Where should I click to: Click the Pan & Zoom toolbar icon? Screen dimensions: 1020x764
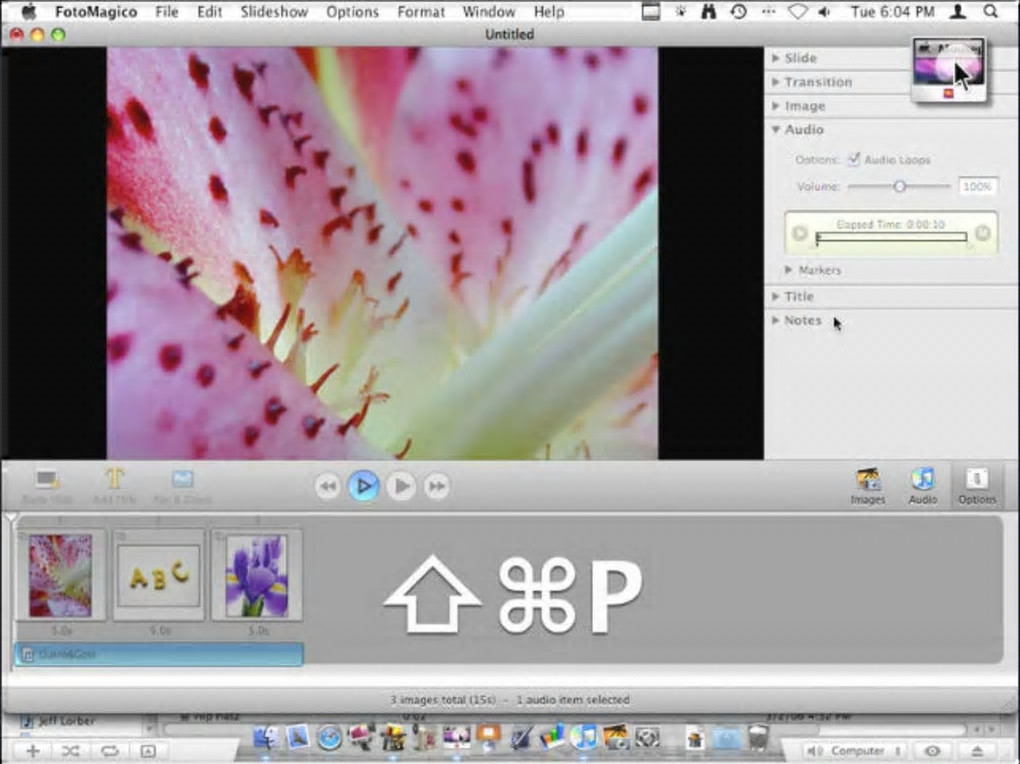tap(182, 485)
